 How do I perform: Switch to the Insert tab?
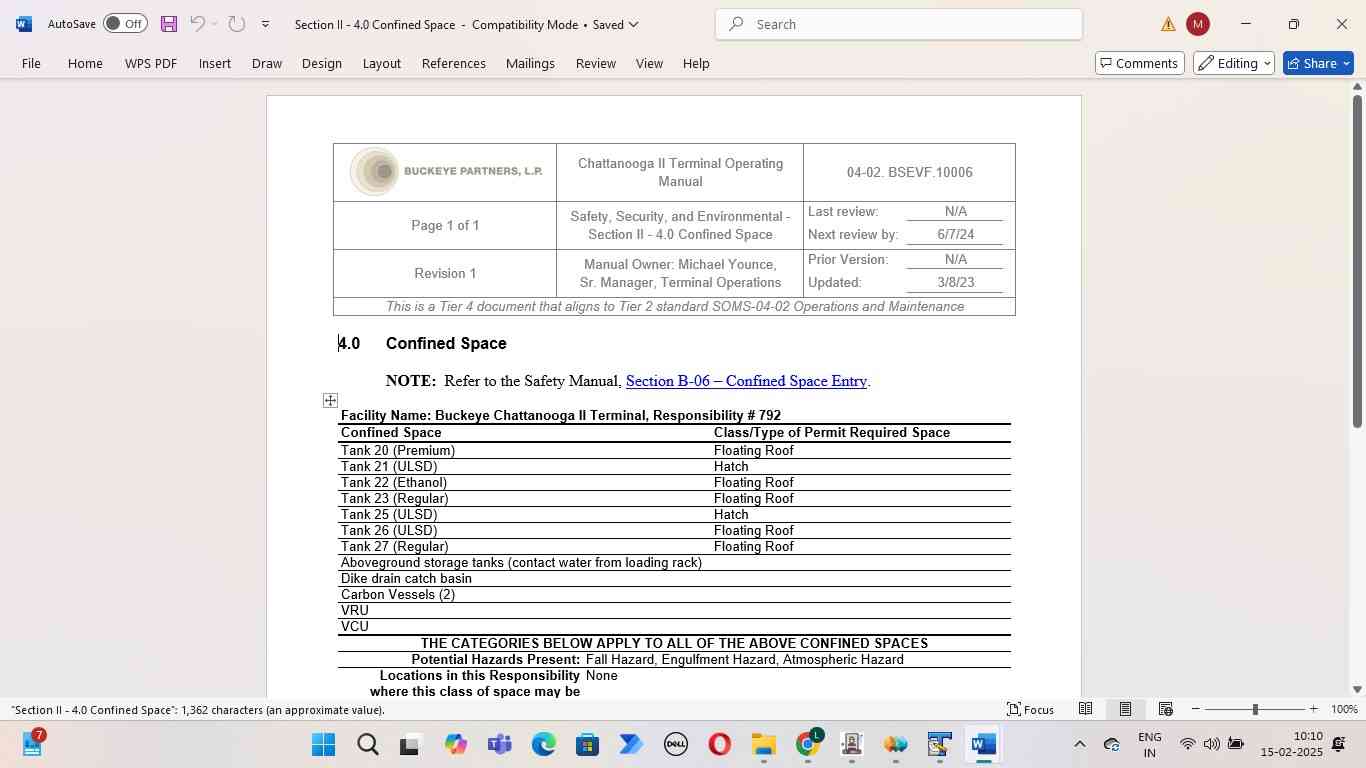(215, 63)
